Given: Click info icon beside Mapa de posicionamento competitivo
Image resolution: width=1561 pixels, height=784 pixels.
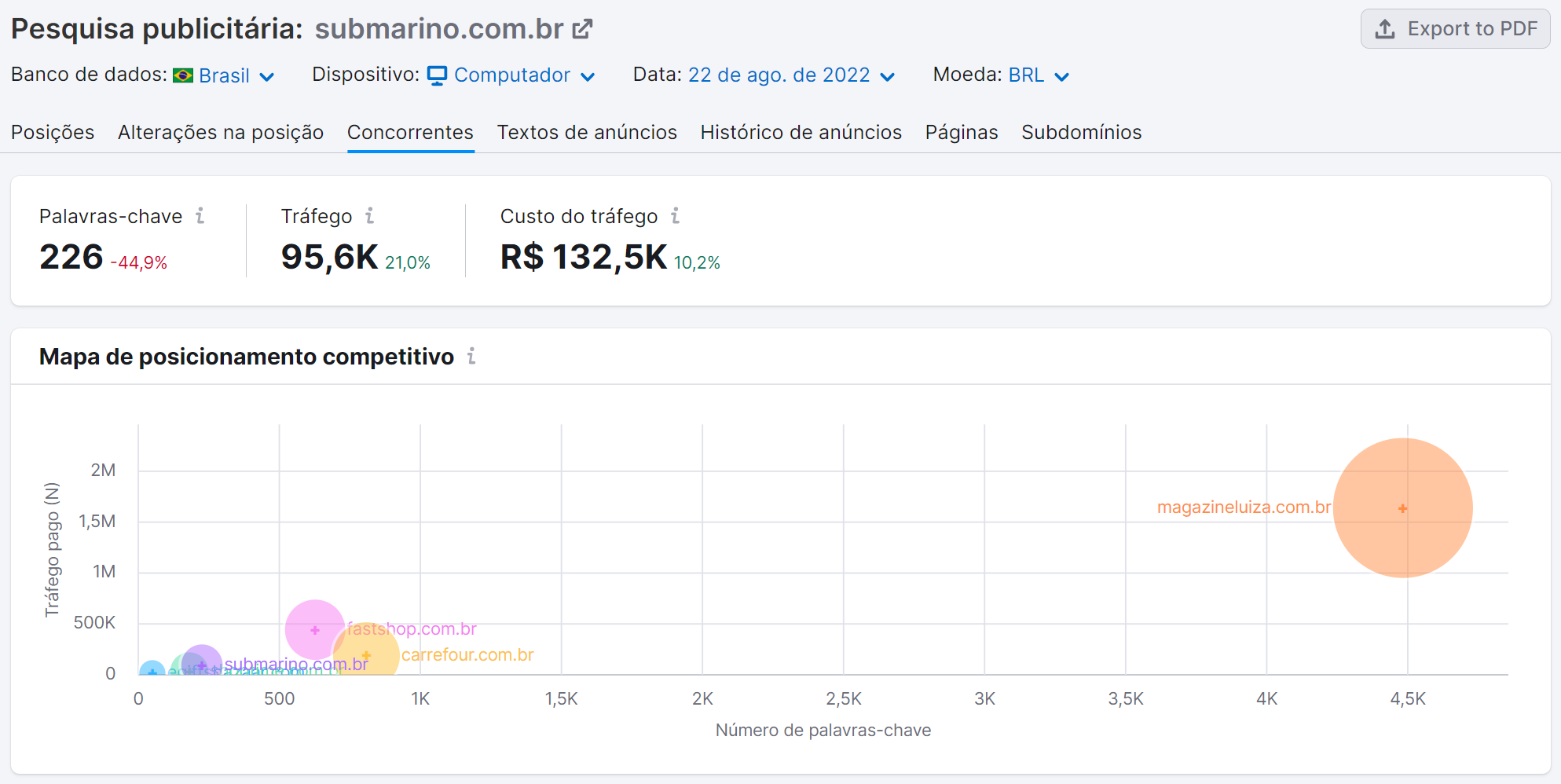Looking at the screenshot, I should click(471, 356).
